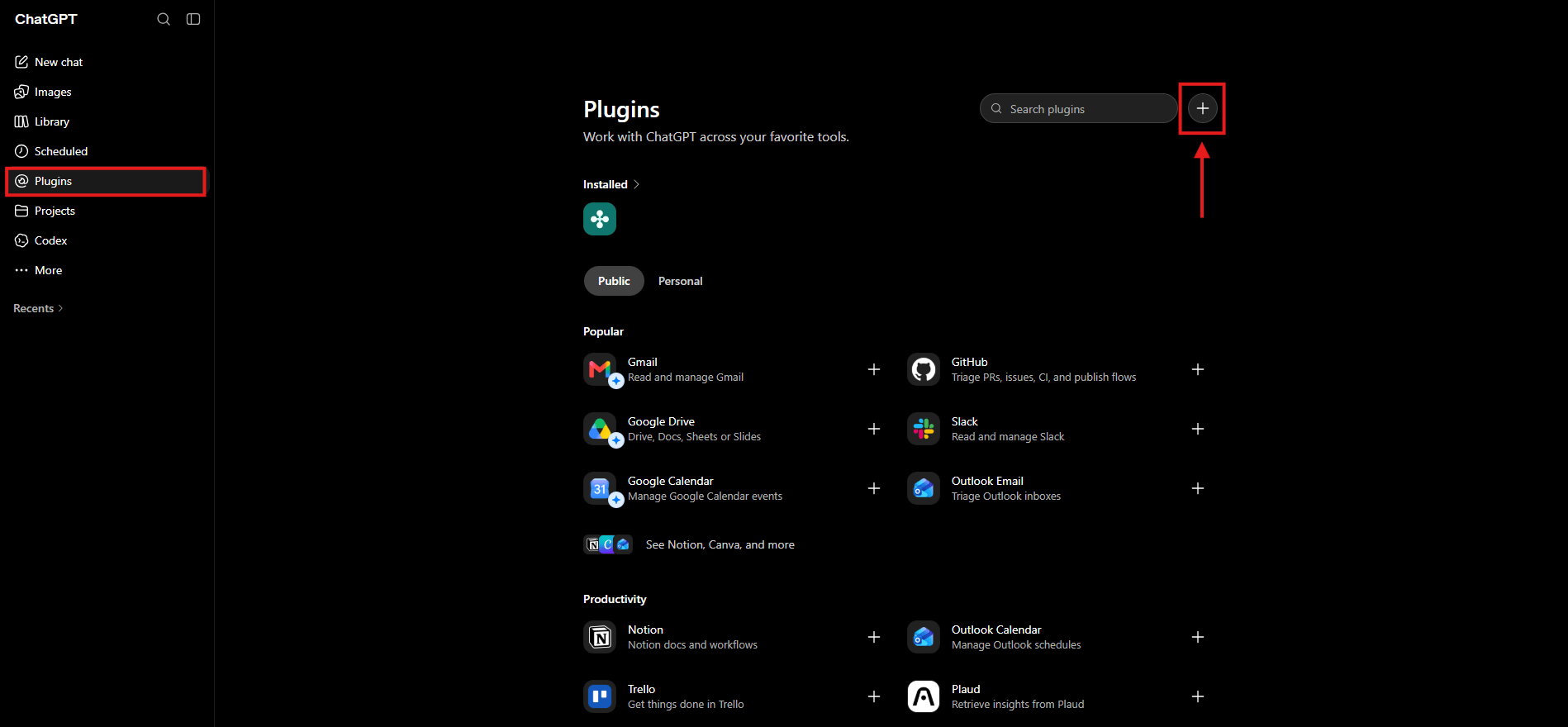Open the Slack plugin name
This screenshot has height=727, width=1568.
pos(965,421)
